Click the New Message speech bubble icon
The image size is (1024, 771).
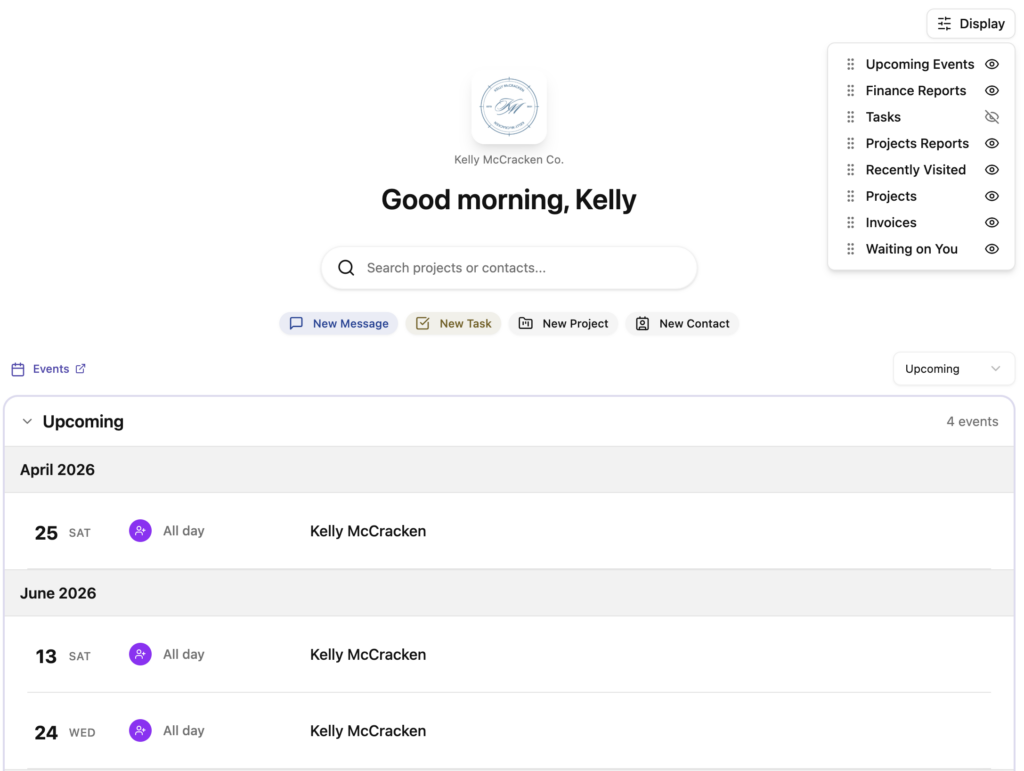296,323
